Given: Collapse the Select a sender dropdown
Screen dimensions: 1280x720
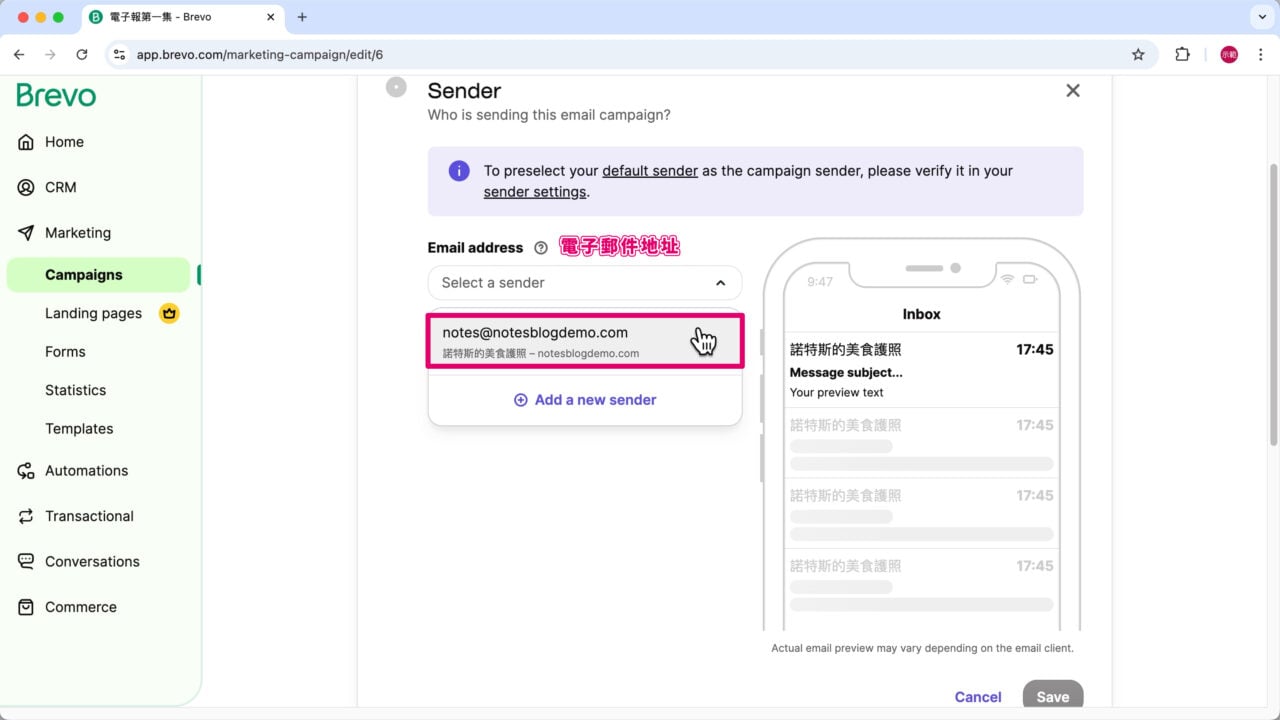Looking at the screenshot, I should coord(720,283).
